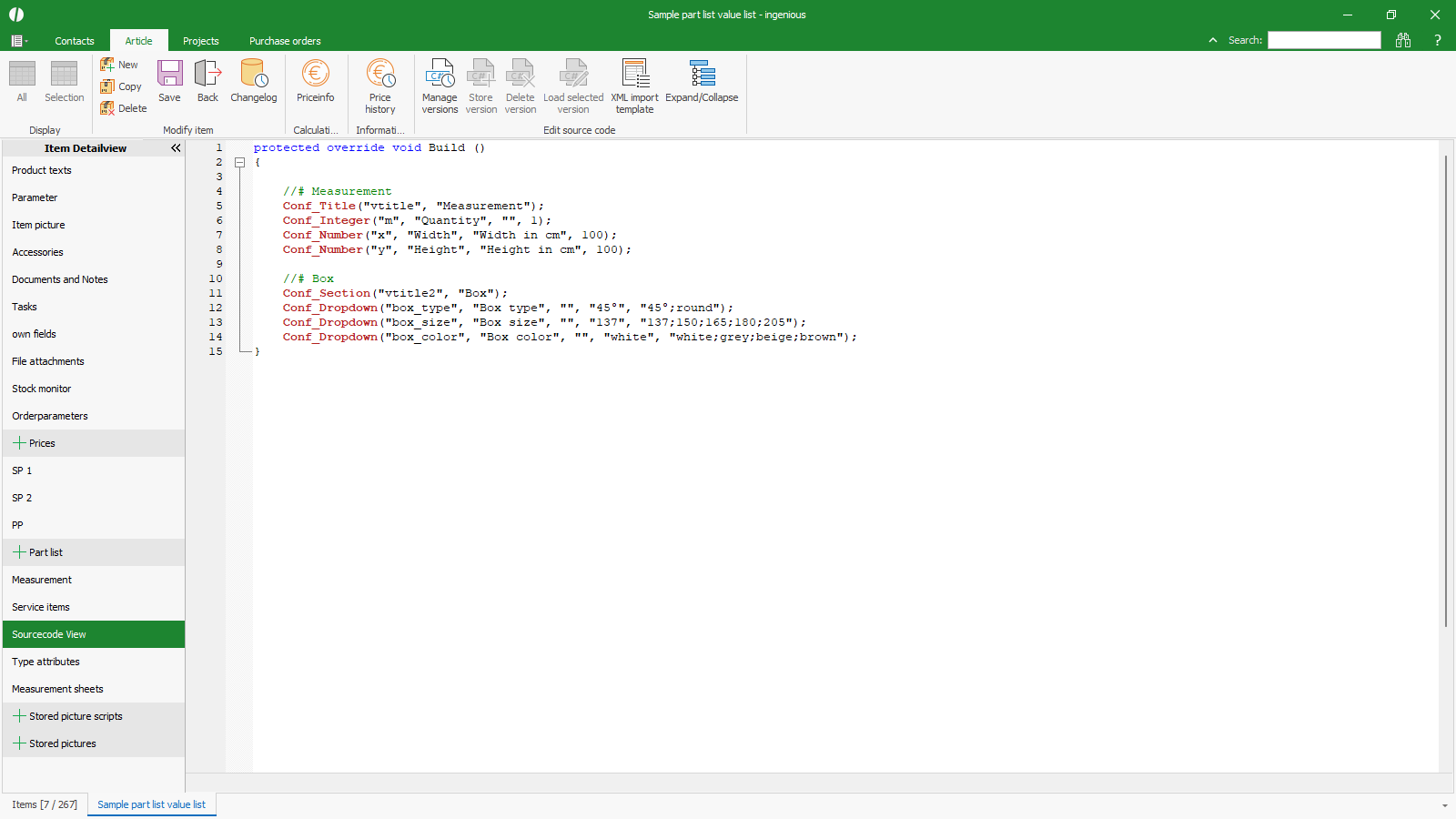Viewport: 1456px width, 819px height.
Task: Open the Purchase orders tab
Action: (285, 41)
